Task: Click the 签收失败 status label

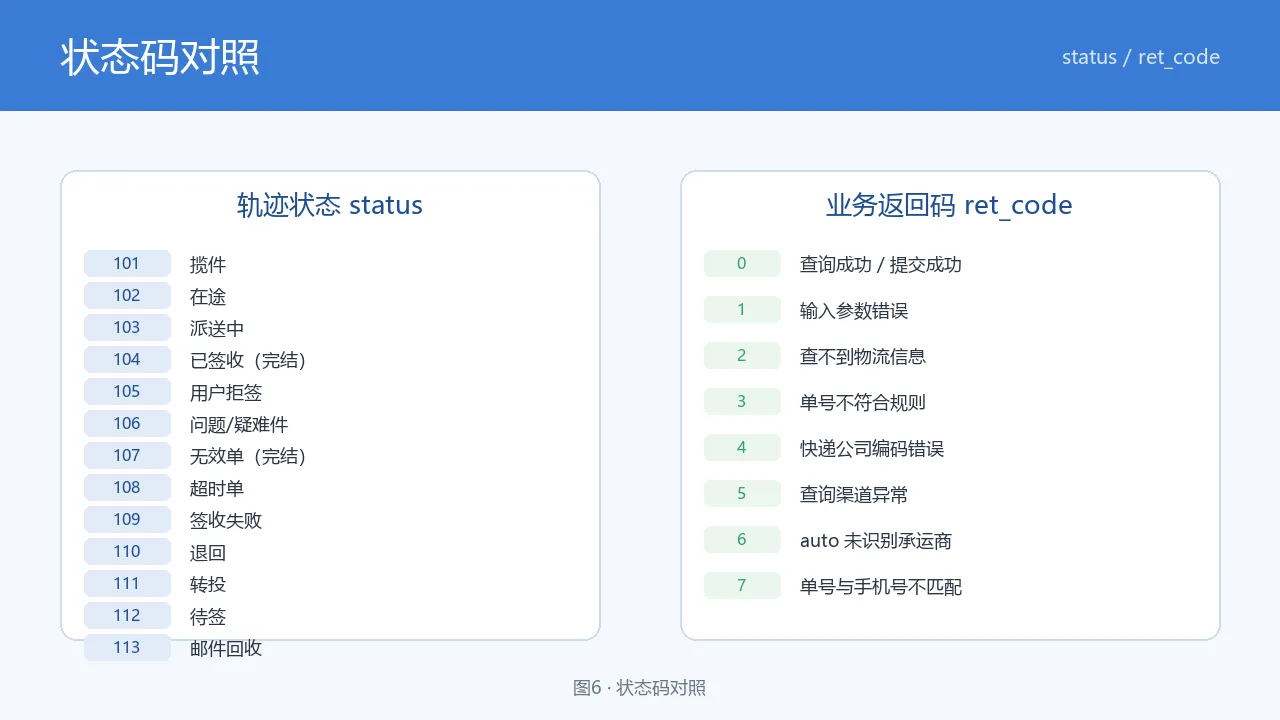Action: [x=226, y=521]
